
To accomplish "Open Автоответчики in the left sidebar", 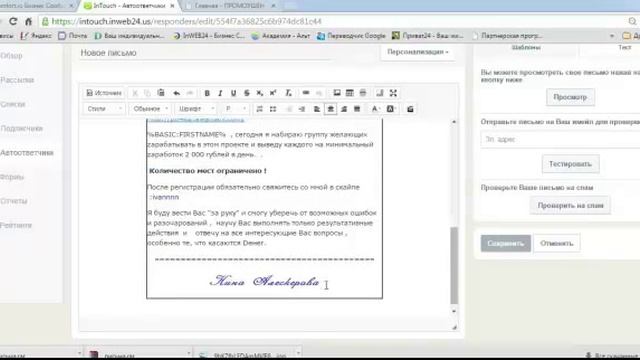I will click(x=27, y=153).
